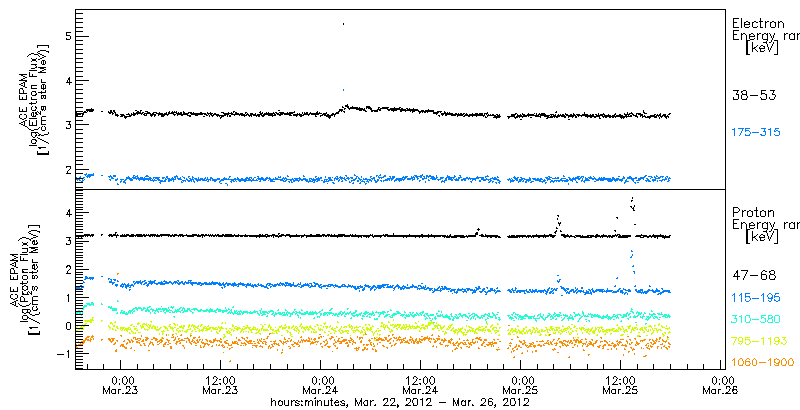
Task: Click the 0:00 Mar.26 time axis label
Action: pos(721,386)
